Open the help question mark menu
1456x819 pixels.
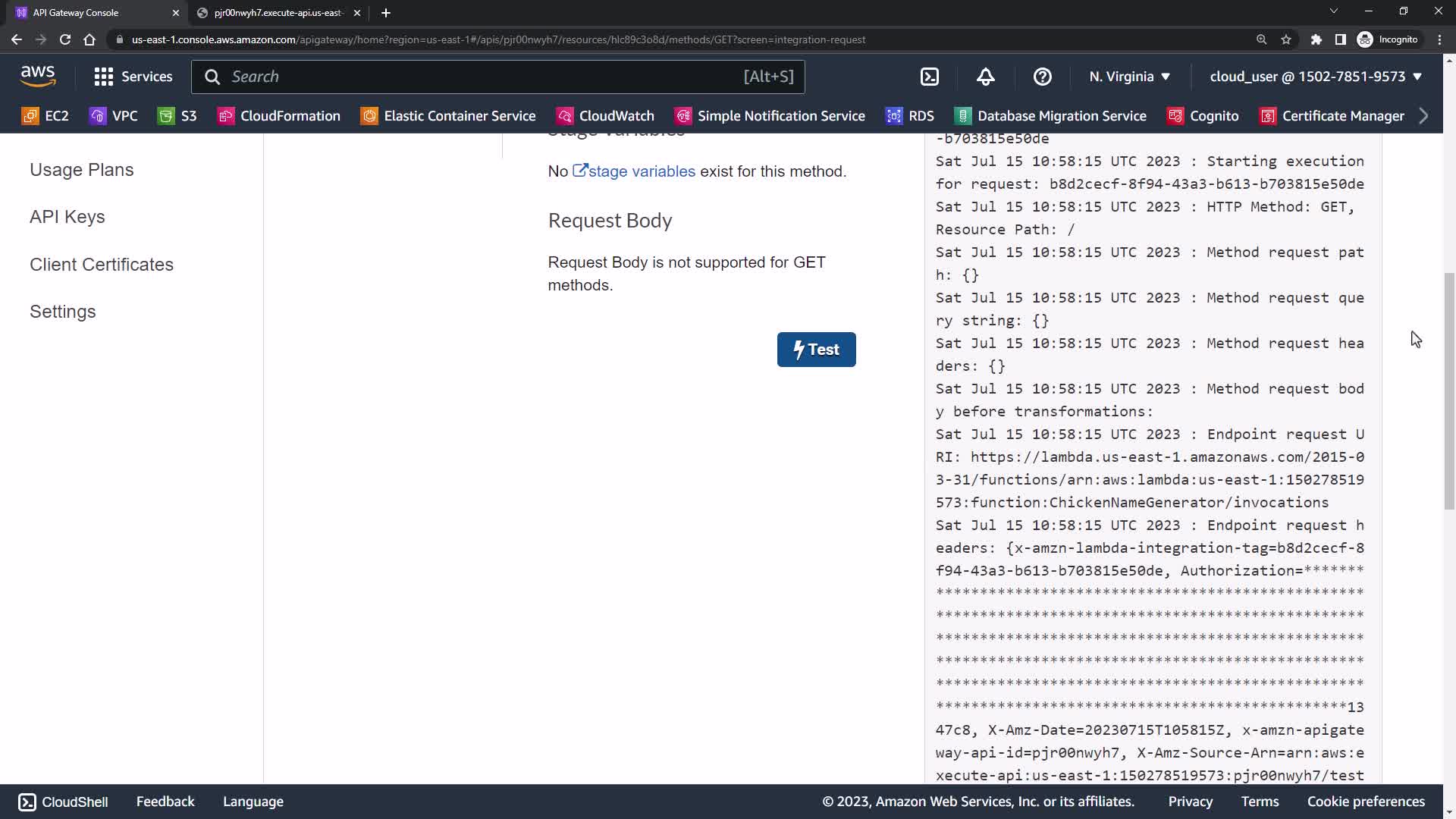point(1043,77)
